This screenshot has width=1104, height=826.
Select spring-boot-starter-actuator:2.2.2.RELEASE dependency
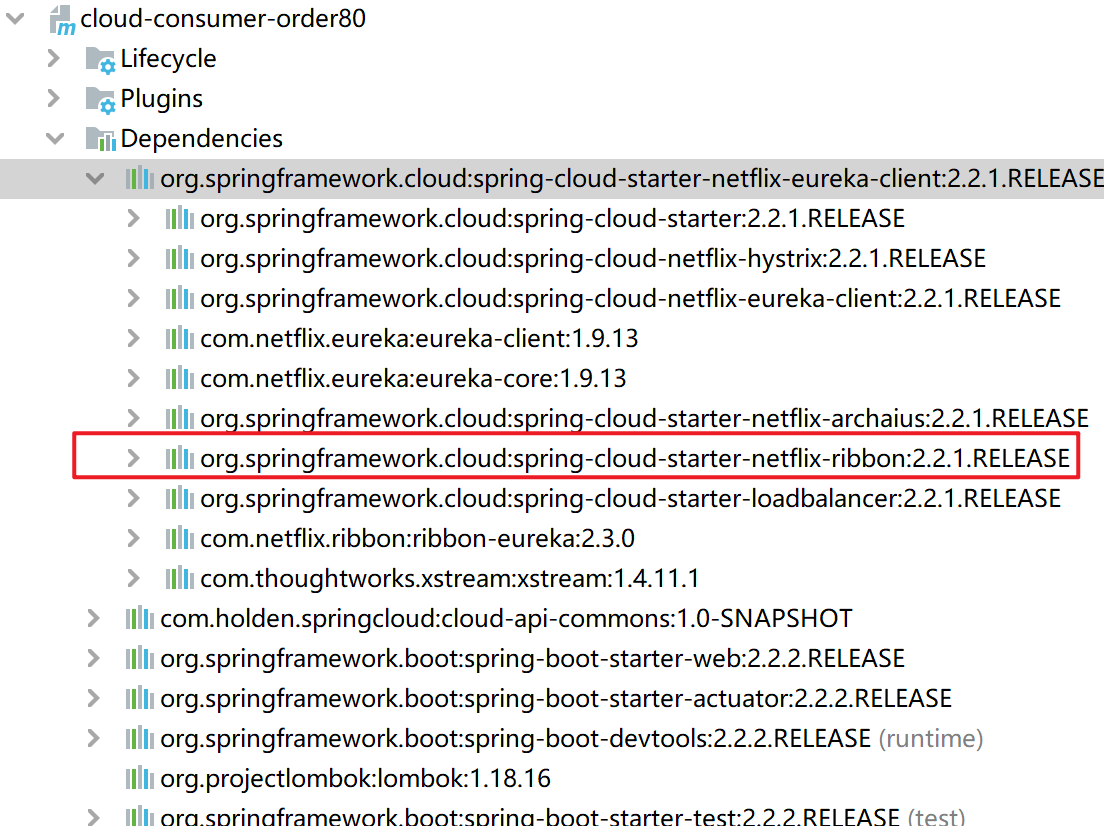(x=556, y=699)
